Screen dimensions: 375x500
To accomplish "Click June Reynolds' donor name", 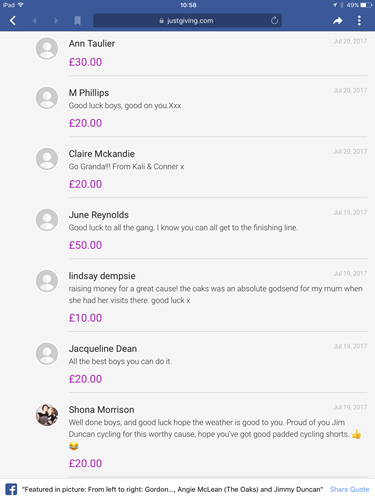I will tap(99, 215).
